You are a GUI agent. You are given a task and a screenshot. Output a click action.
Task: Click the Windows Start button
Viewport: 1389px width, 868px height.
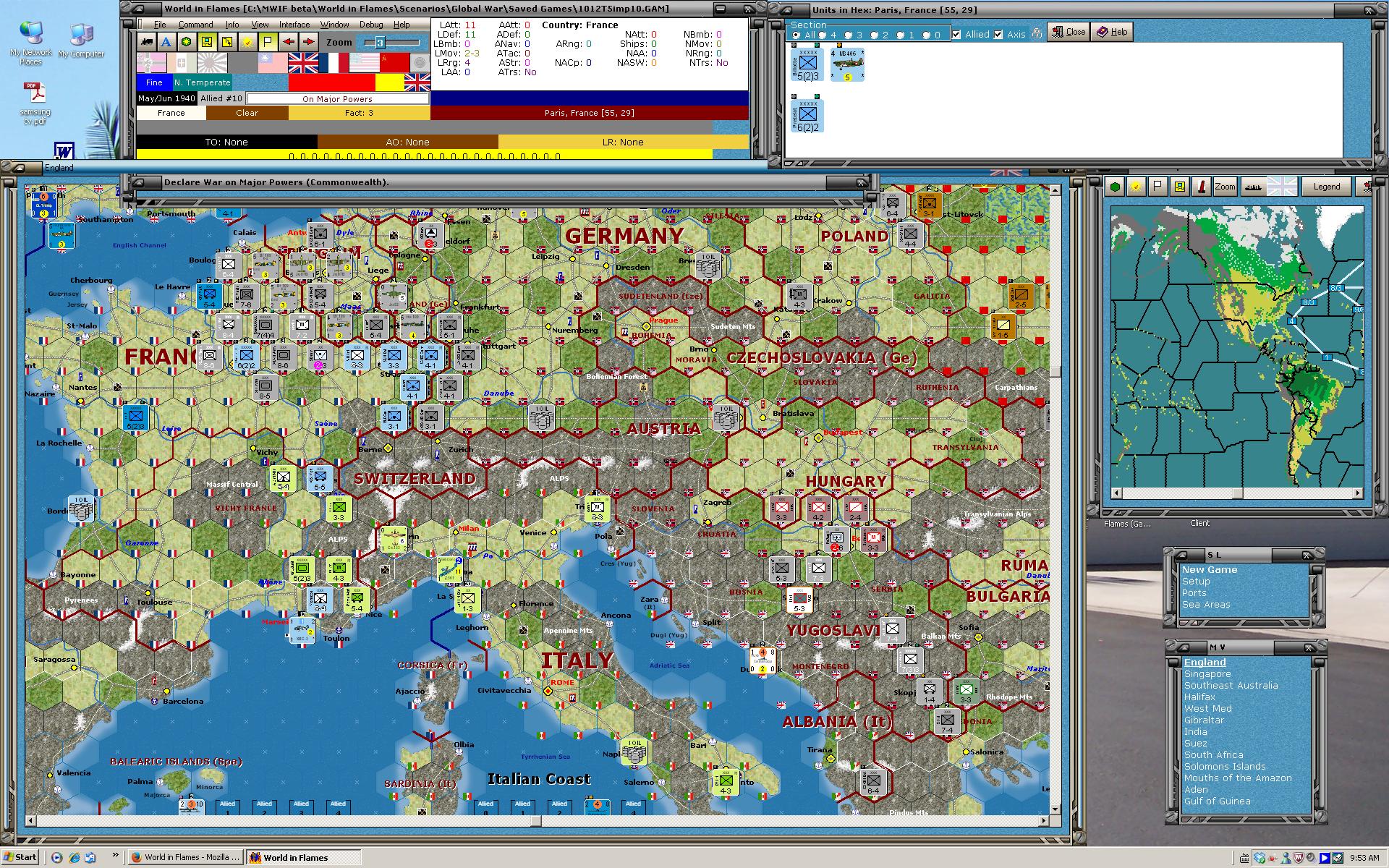tap(20, 857)
